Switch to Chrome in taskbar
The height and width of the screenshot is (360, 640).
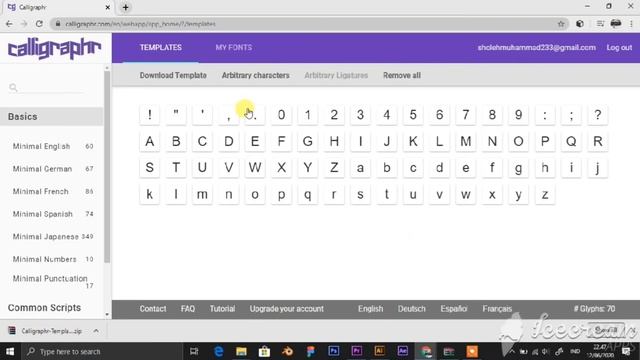[x=426, y=351]
